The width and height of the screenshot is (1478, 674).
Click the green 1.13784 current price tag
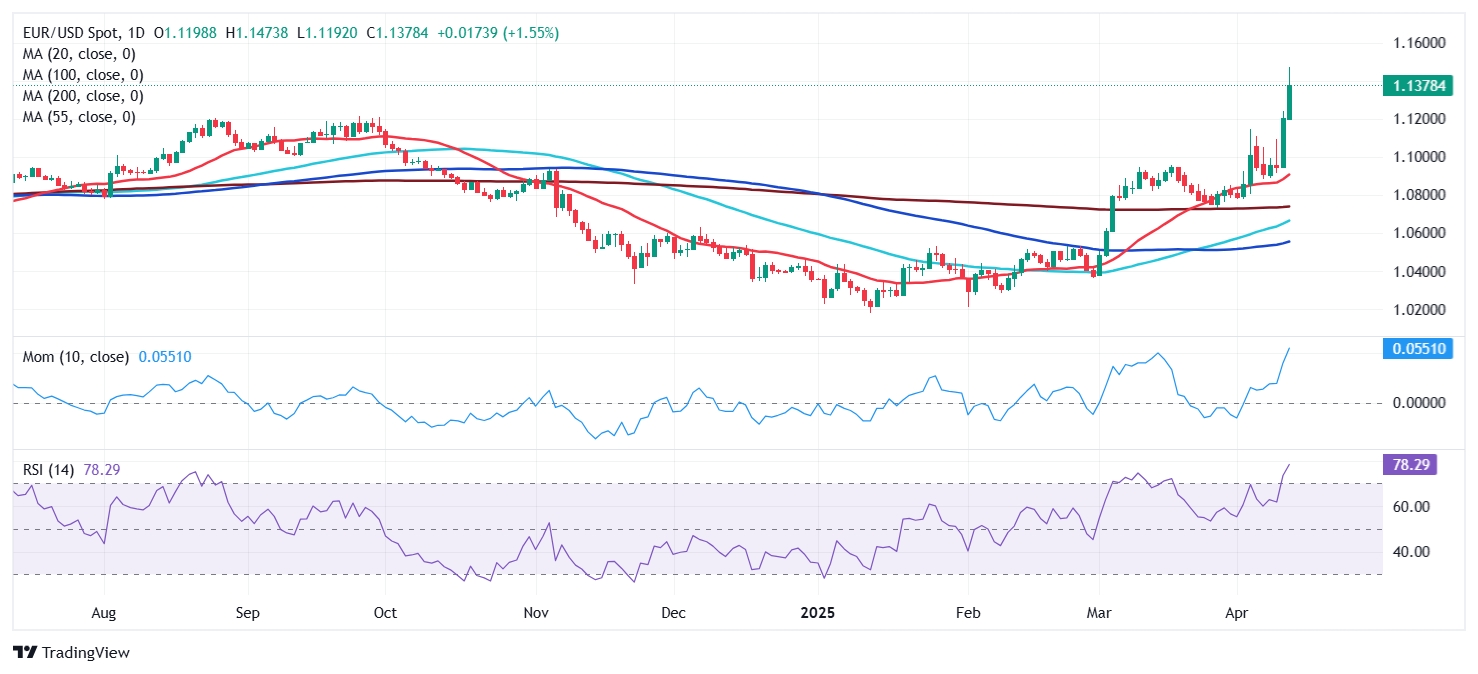[x=1410, y=86]
